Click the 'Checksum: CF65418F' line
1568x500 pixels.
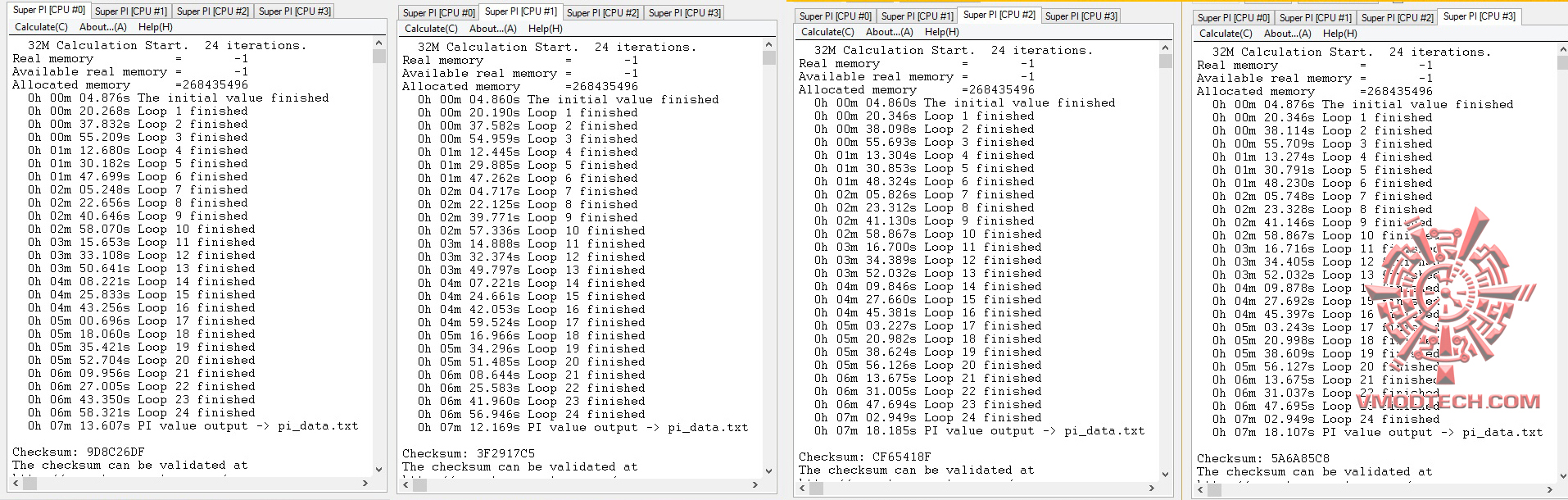[865, 457]
